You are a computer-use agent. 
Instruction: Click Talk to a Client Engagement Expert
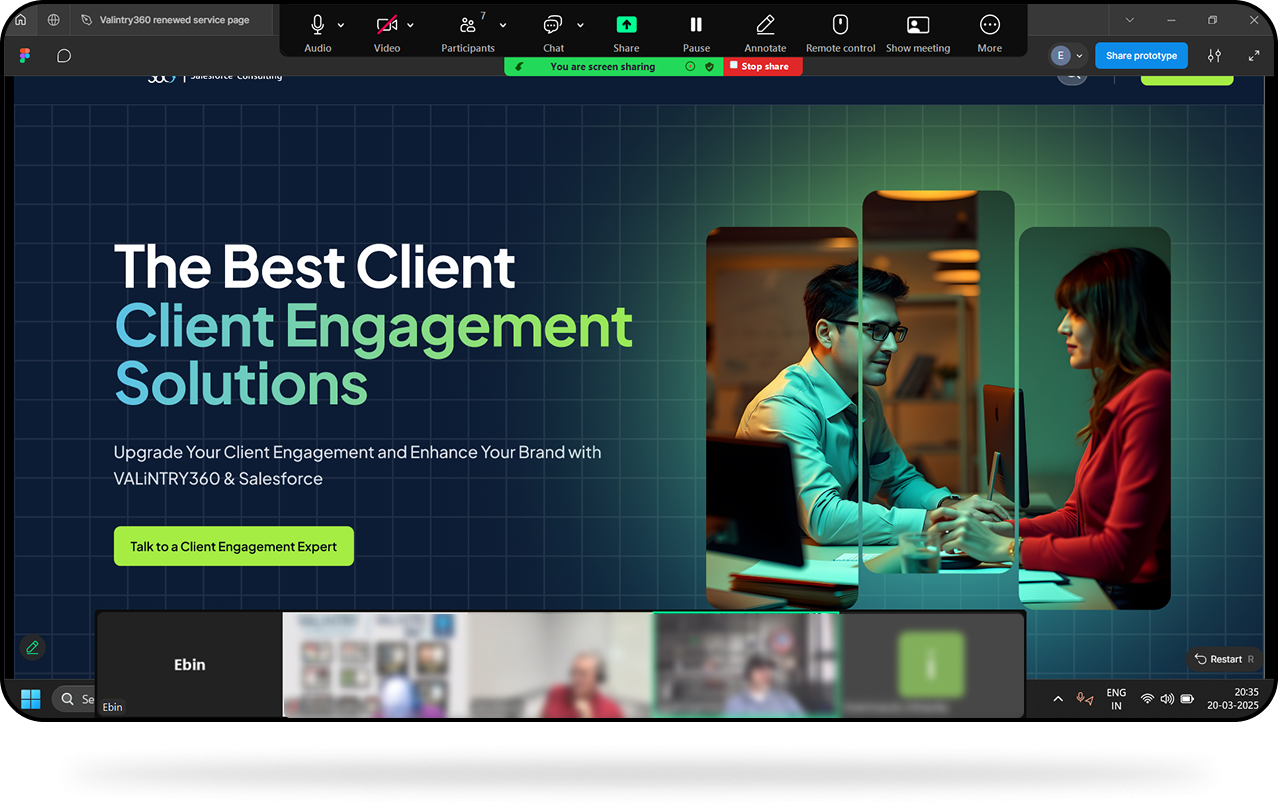click(234, 546)
